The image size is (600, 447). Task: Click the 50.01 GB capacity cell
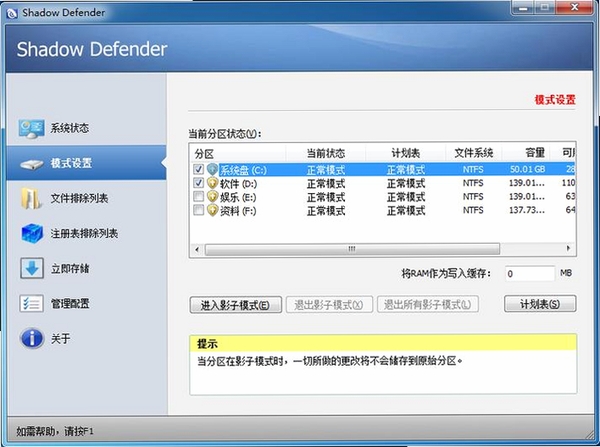pyautogui.click(x=528, y=169)
